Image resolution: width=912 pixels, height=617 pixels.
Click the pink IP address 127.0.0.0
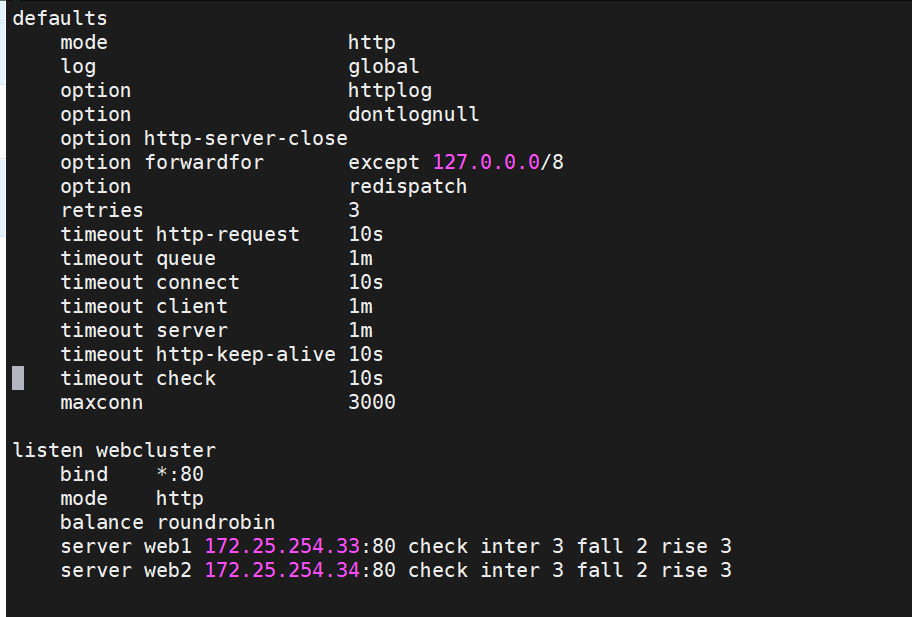(486, 162)
